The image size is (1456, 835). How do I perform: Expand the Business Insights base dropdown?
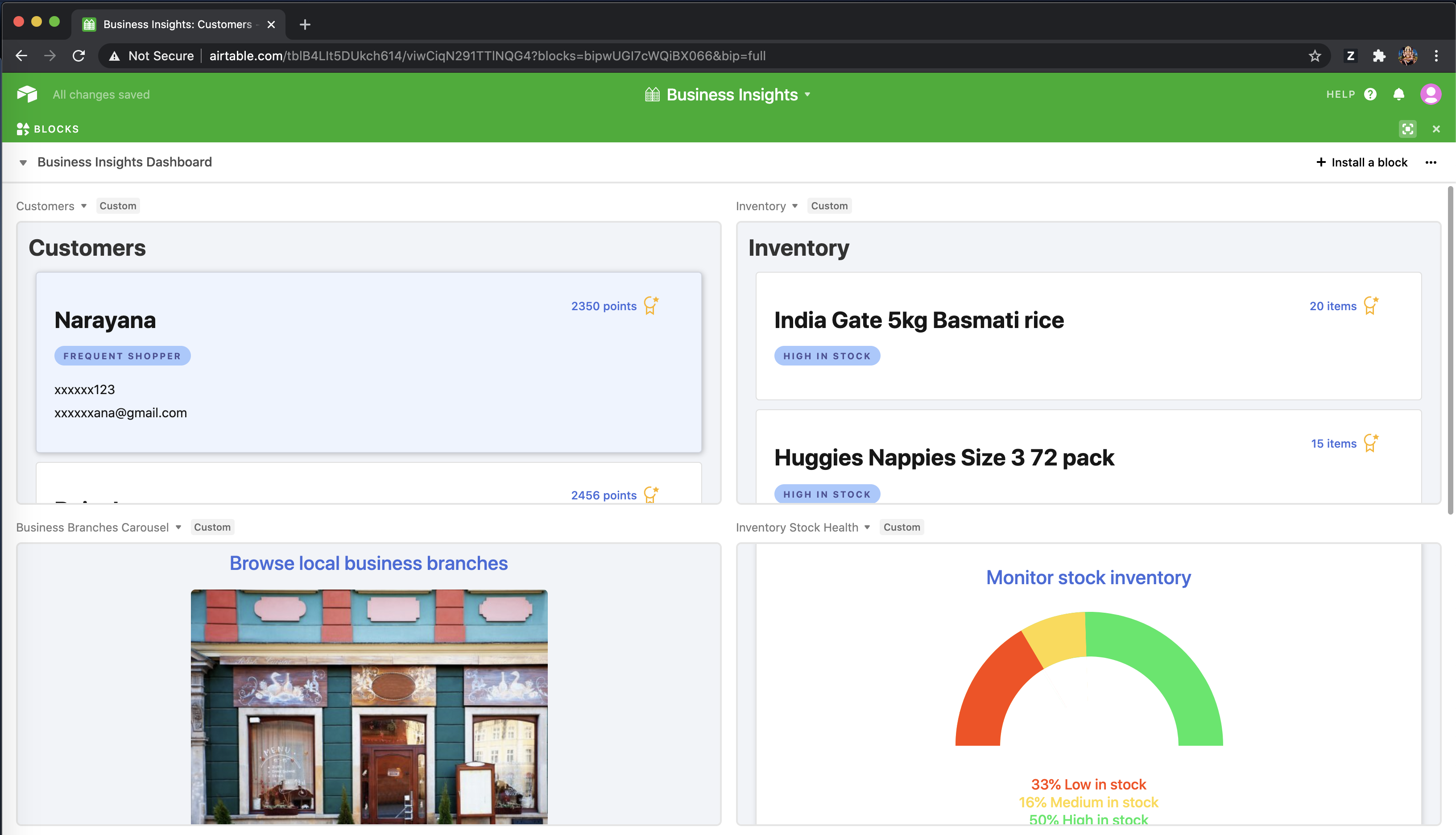point(808,95)
